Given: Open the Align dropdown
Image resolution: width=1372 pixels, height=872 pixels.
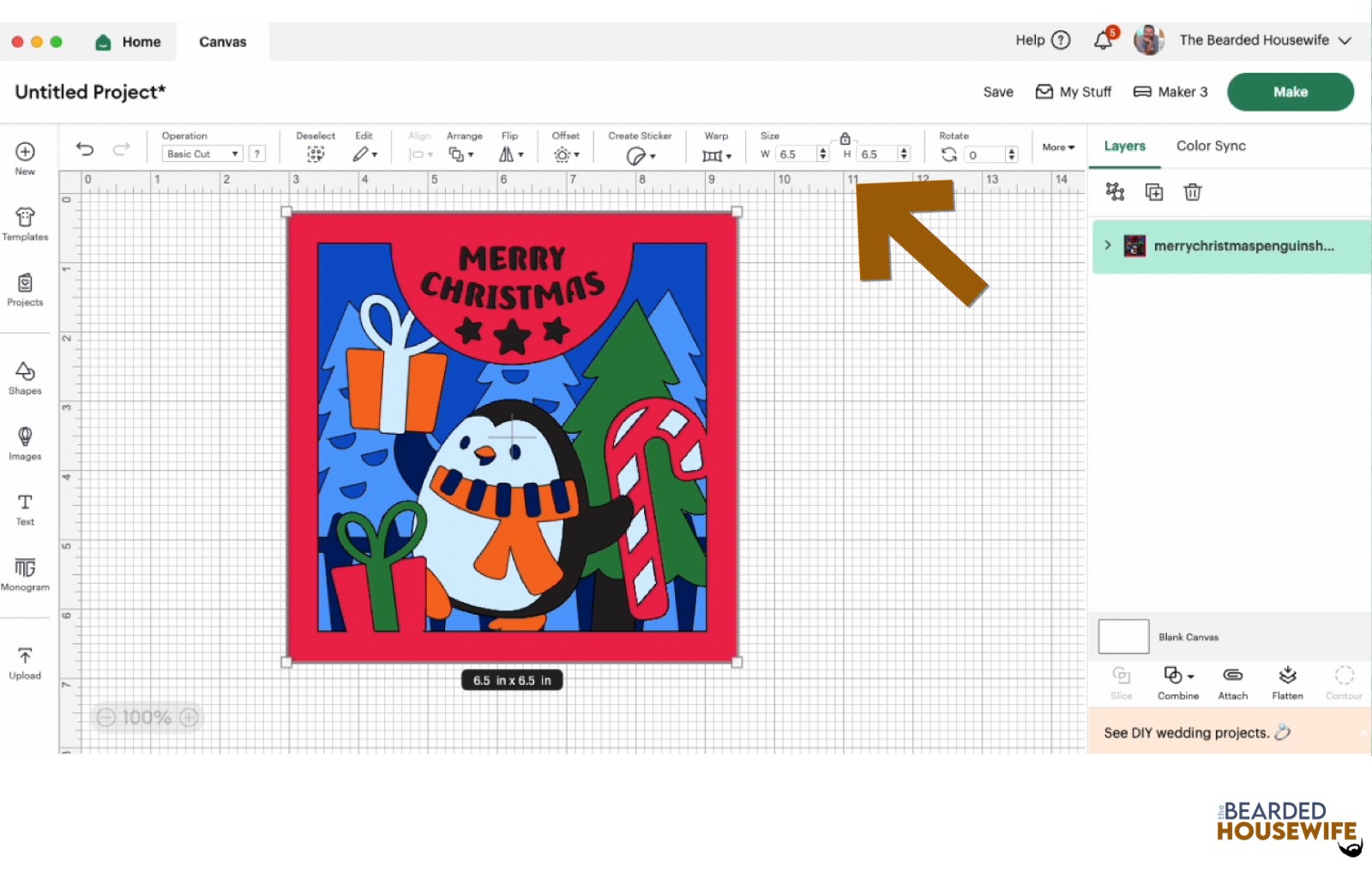Looking at the screenshot, I should 420,154.
